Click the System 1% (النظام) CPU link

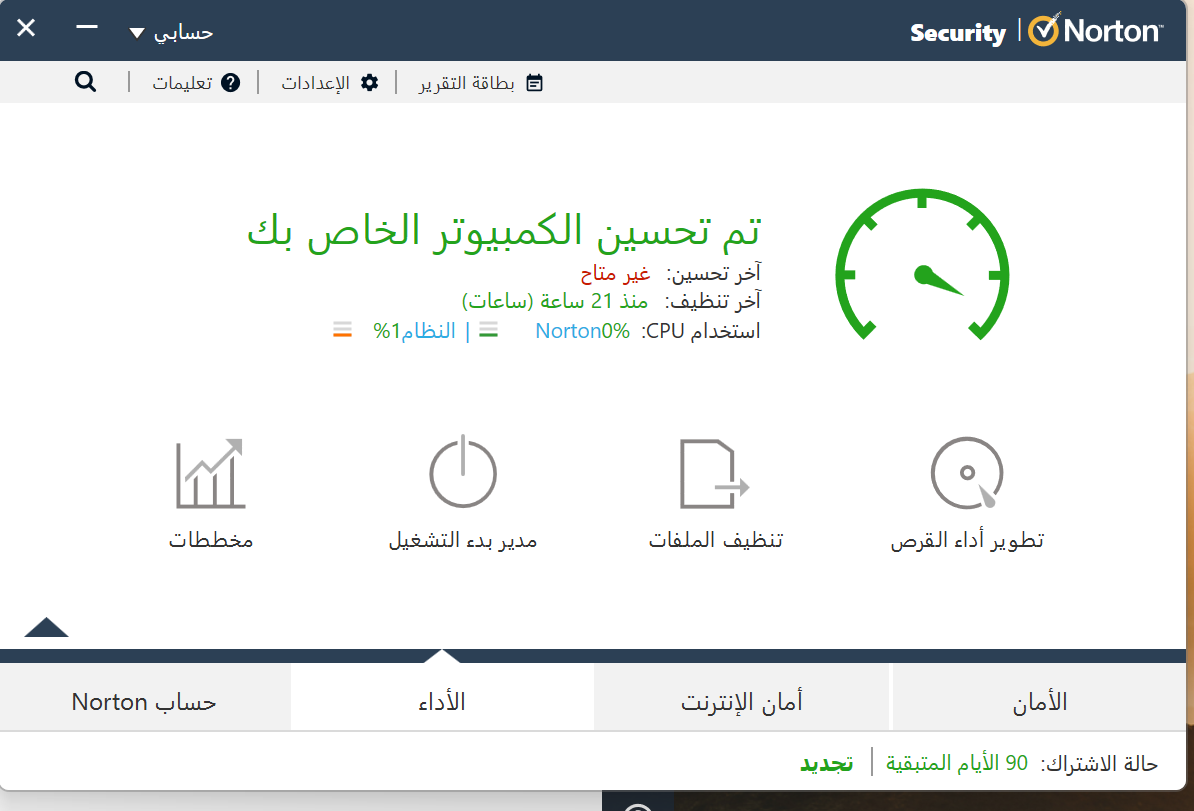coord(414,330)
